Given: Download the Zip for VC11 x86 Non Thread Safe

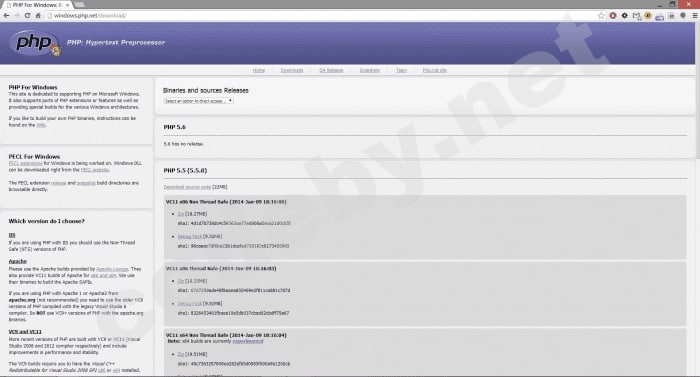Looking at the screenshot, I should pos(181,214).
